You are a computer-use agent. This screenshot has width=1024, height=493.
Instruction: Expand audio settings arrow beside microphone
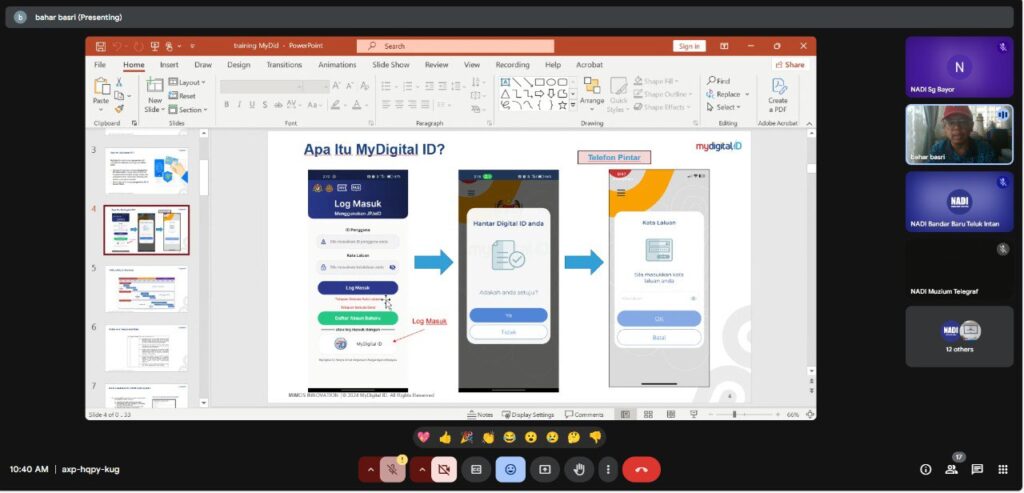(370, 469)
